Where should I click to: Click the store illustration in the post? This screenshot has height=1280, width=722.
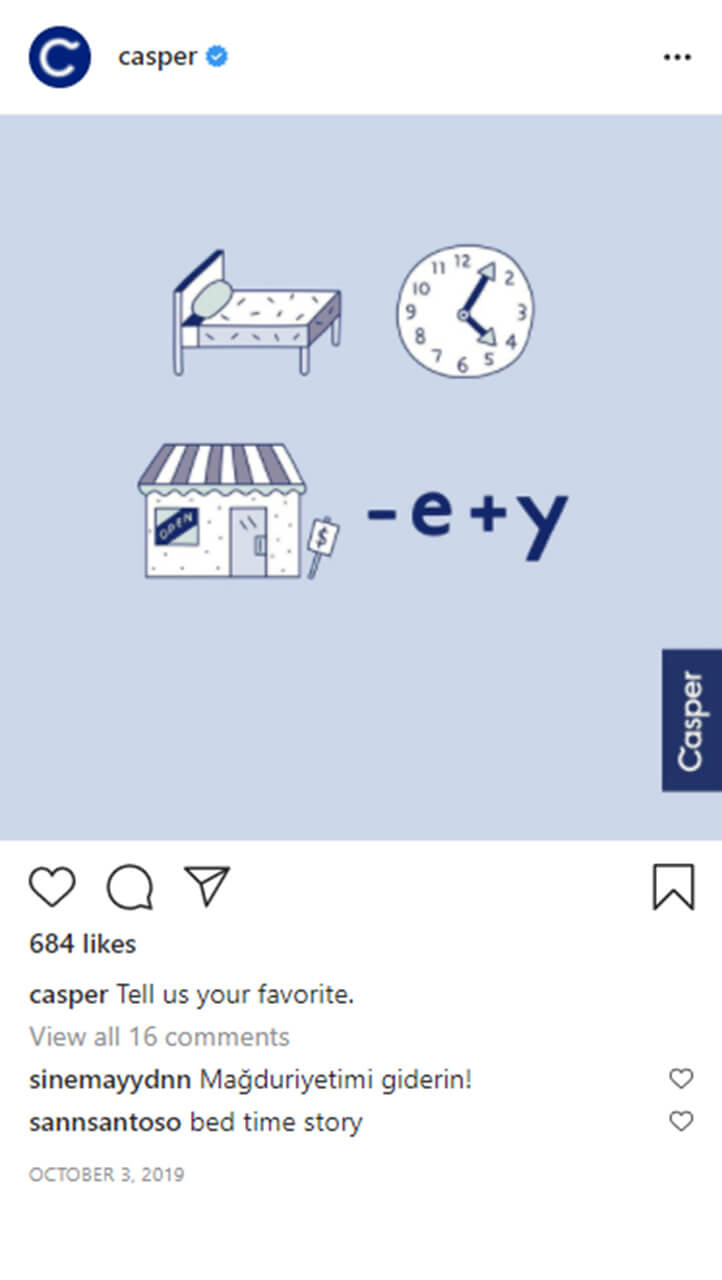[236, 511]
